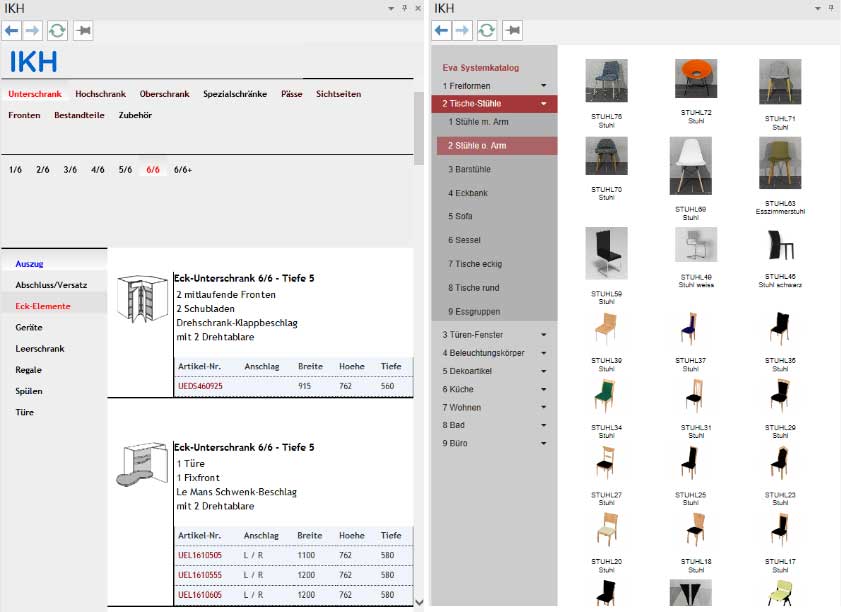The height and width of the screenshot is (612, 841).
Task: Select the orange STUHL72 chair thumbnail
Action: coord(695,80)
